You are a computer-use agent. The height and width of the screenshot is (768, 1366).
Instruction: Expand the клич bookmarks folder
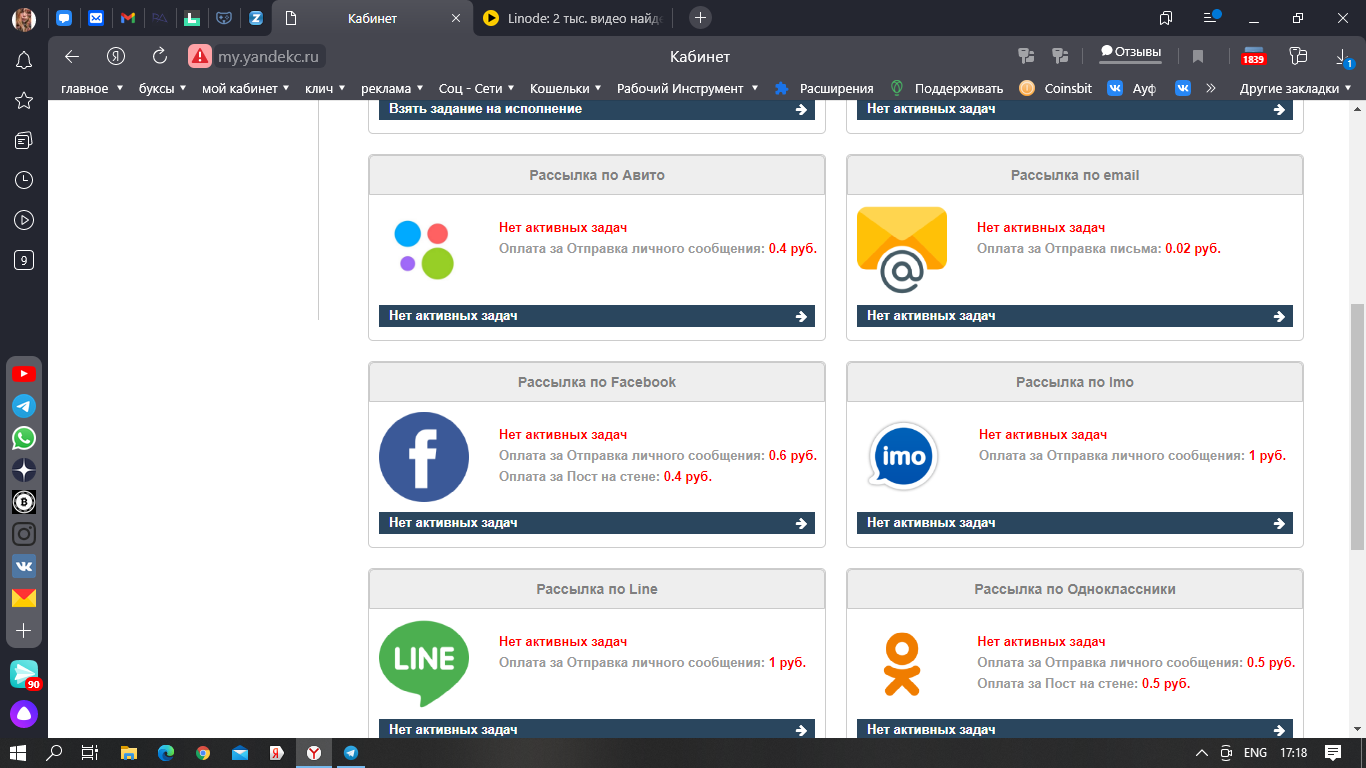coord(325,88)
